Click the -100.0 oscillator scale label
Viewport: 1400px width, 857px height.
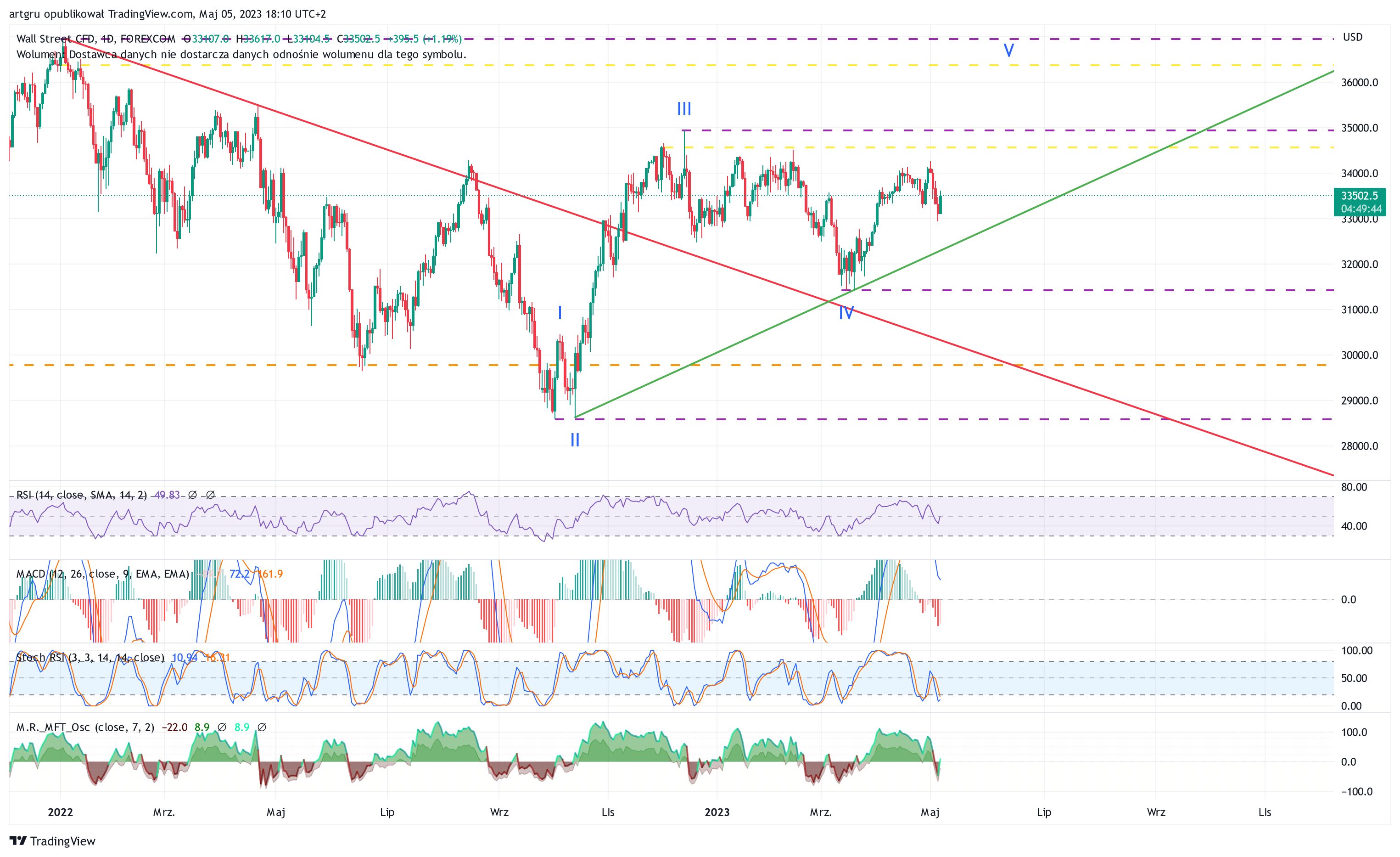[x=1357, y=792]
